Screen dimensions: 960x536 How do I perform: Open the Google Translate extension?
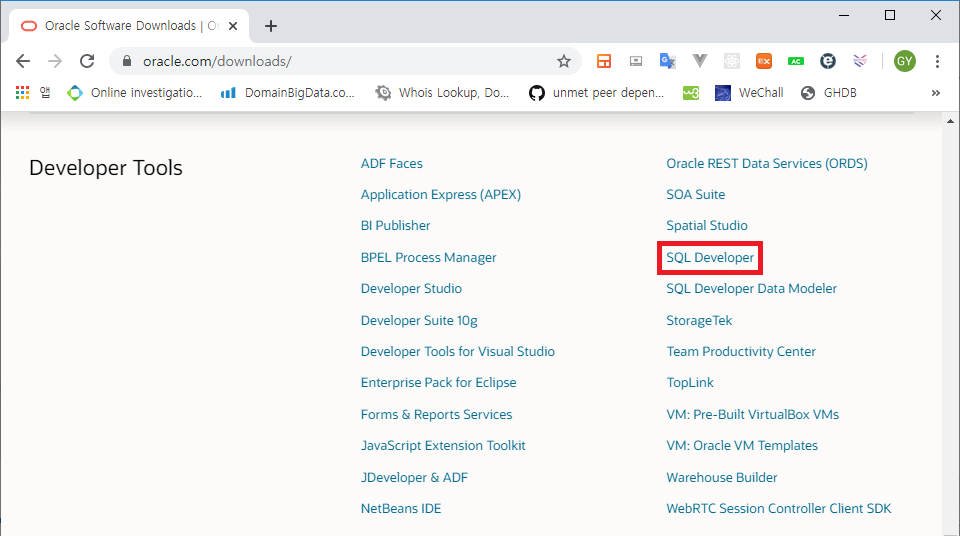click(x=667, y=61)
